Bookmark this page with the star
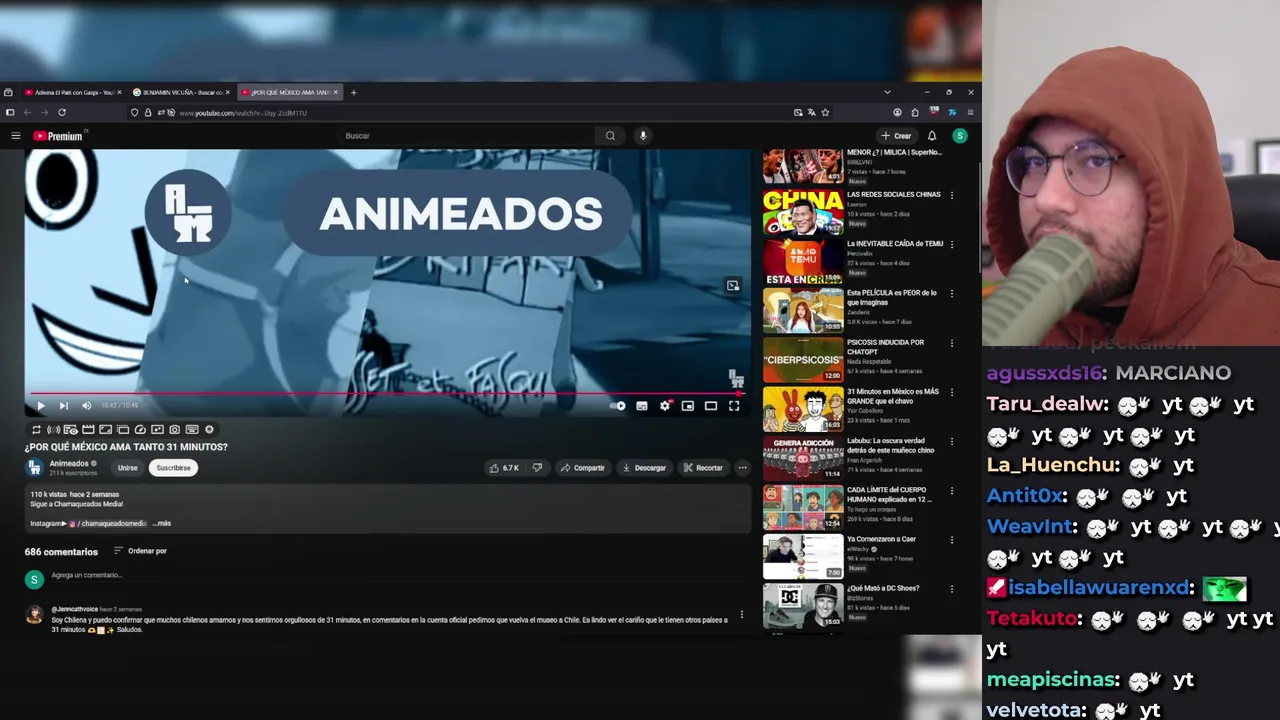Image resolution: width=1280 pixels, height=720 pixels. [x=825, y=113]
